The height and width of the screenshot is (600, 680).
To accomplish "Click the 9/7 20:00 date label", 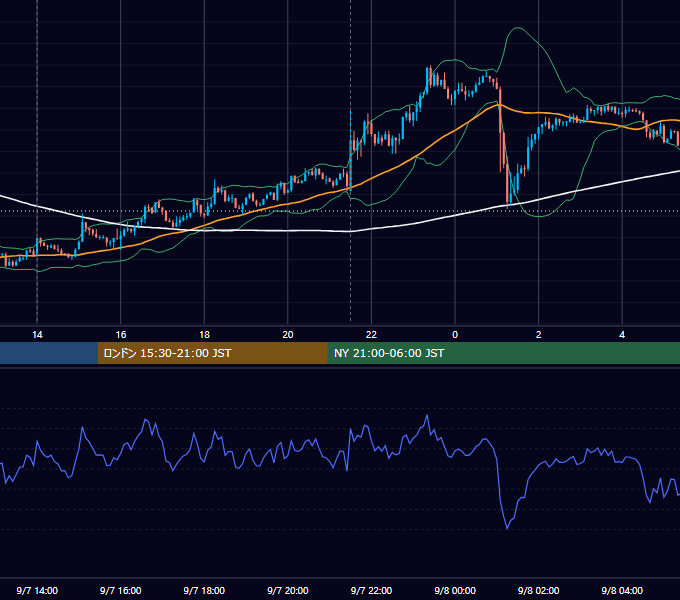I will point(288,590).
